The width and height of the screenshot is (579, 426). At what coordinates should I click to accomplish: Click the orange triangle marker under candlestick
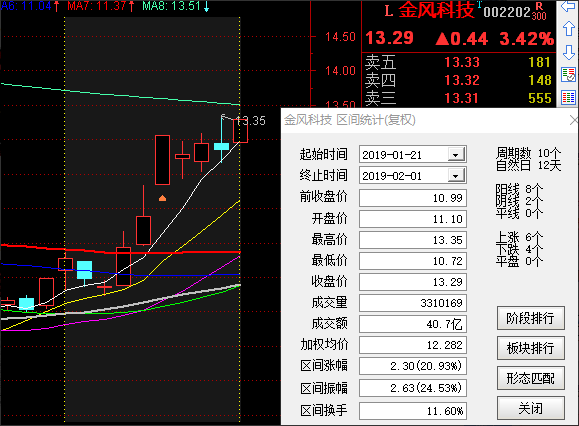pyautogui.click(x=162, y=199)
